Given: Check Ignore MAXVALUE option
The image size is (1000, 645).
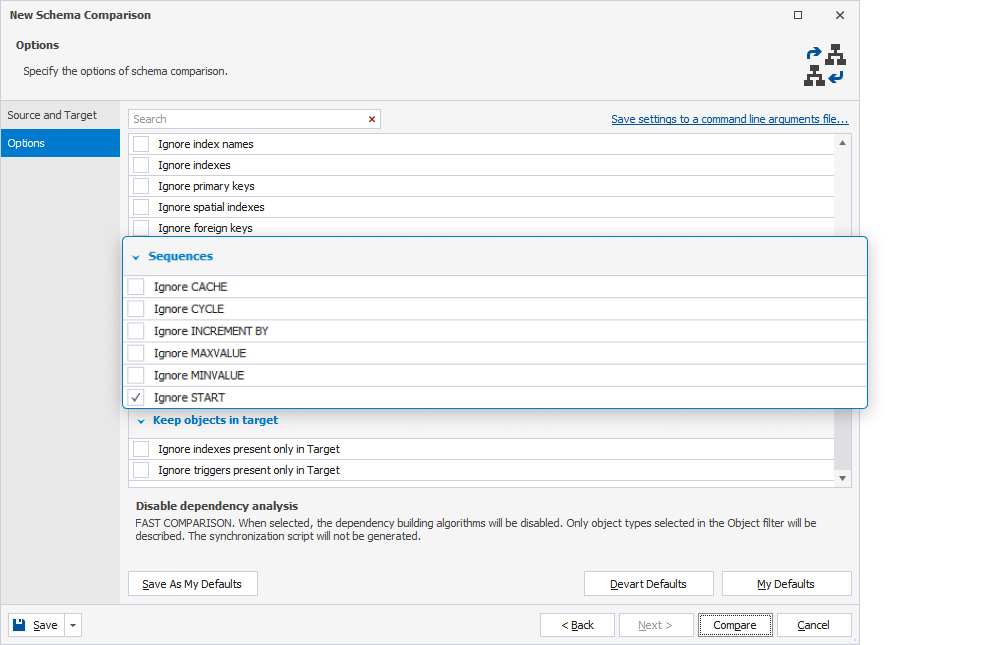Looking at the screenshot, I should pyautogui.click(x=136, y=353).
